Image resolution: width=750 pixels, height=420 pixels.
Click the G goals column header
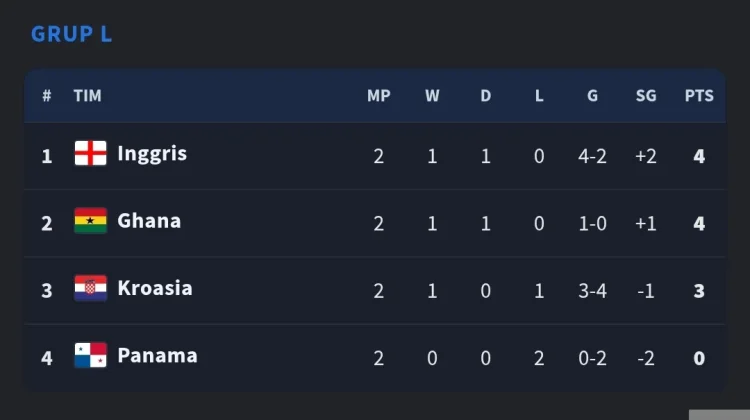pyautogui.click(x=592, y=96)
